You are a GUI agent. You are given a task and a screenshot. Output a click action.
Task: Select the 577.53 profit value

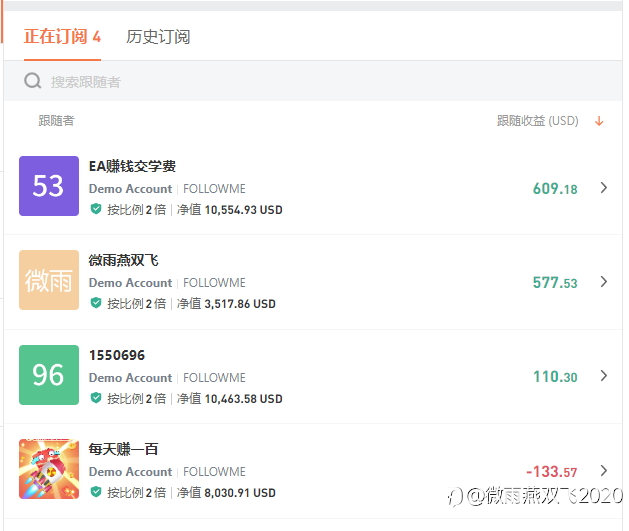(x=555, y=283)
